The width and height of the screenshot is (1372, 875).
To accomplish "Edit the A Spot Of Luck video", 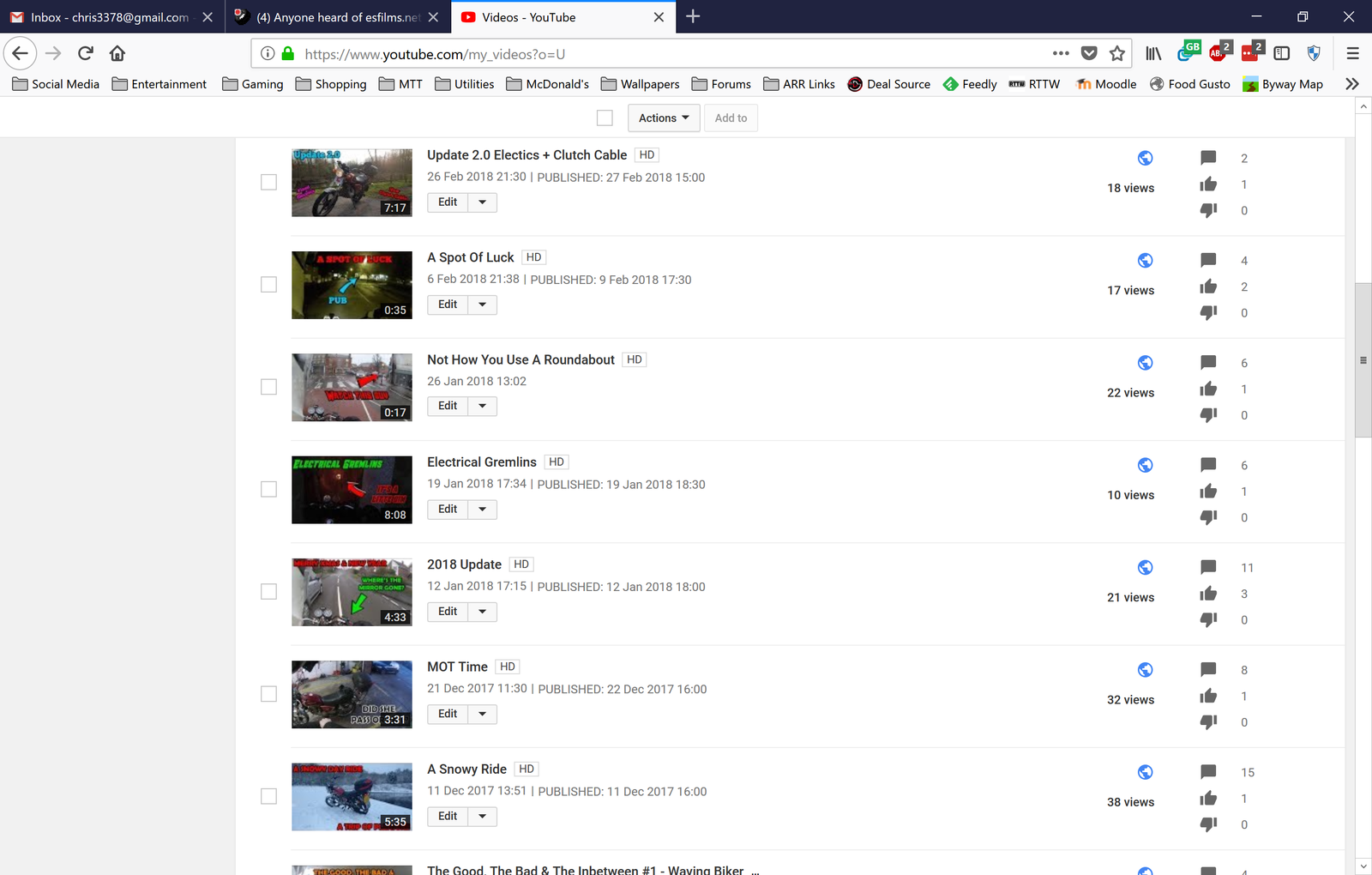I will [x=448, y=305].
